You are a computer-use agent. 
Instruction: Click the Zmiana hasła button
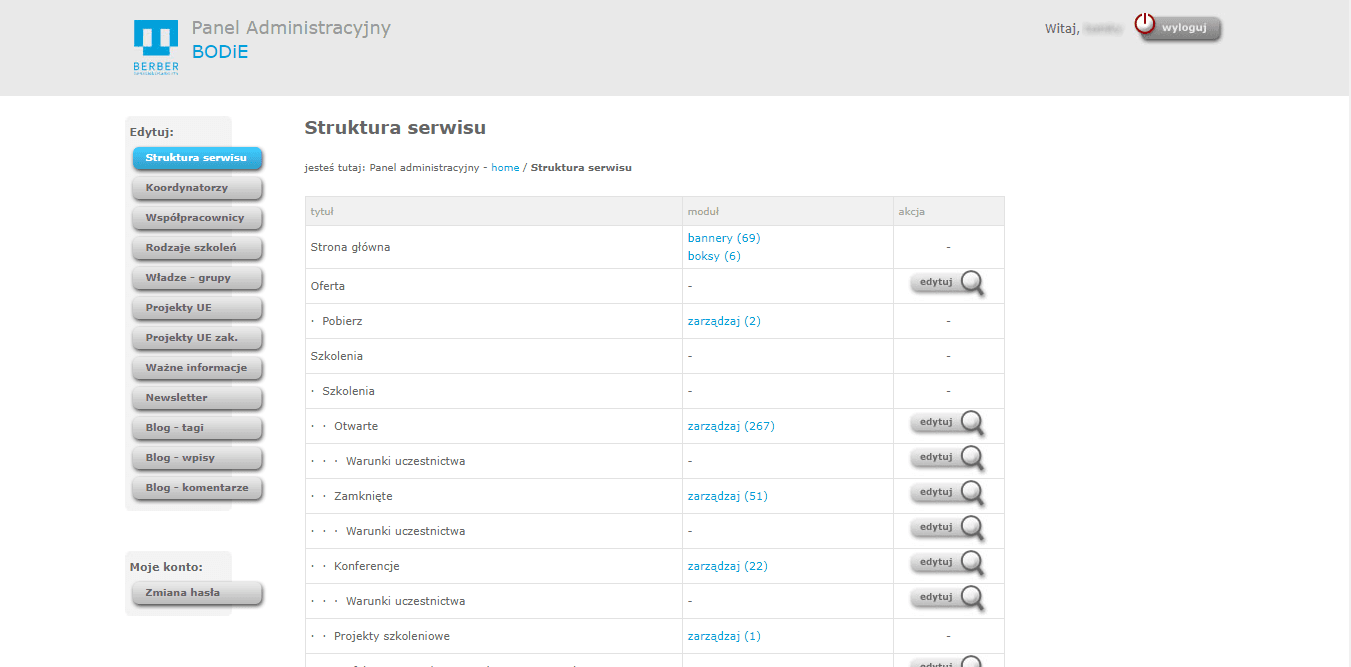tap(197, 593)
